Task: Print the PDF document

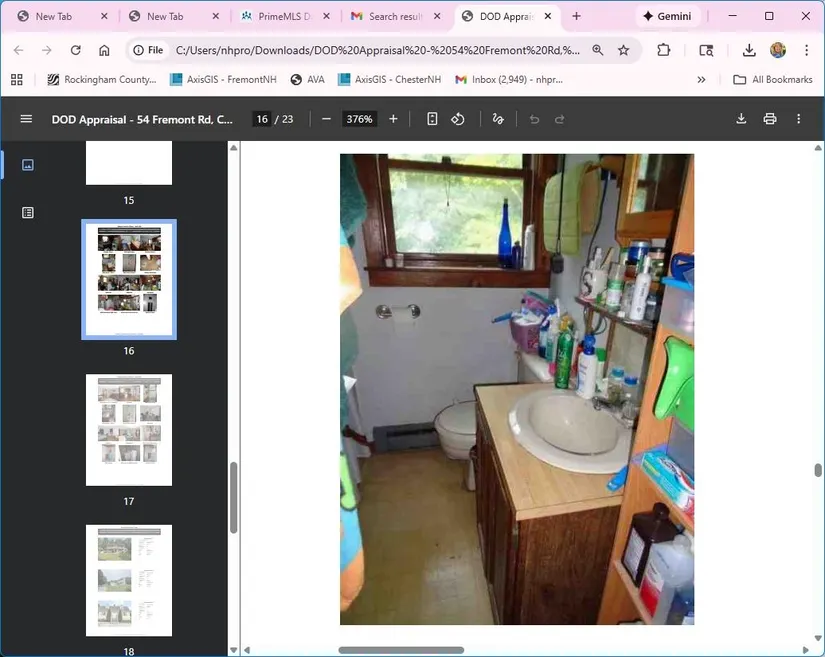Action: point(769,119)
